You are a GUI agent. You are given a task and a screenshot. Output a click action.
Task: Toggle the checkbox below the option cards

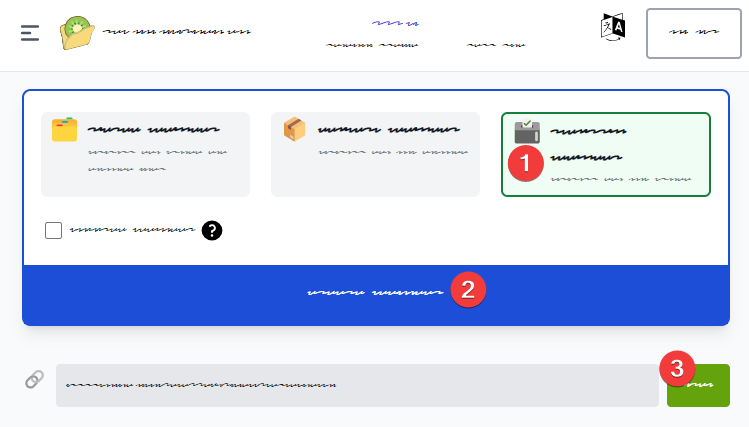54,230
